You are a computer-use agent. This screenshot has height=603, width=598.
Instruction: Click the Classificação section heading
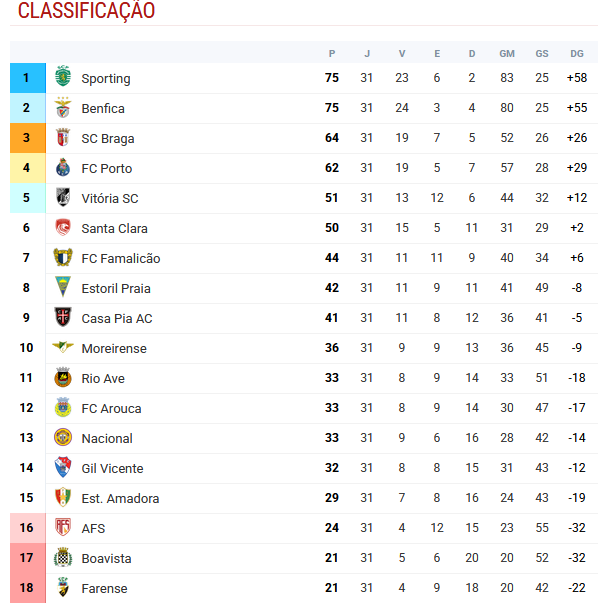[x=86, y=11]
